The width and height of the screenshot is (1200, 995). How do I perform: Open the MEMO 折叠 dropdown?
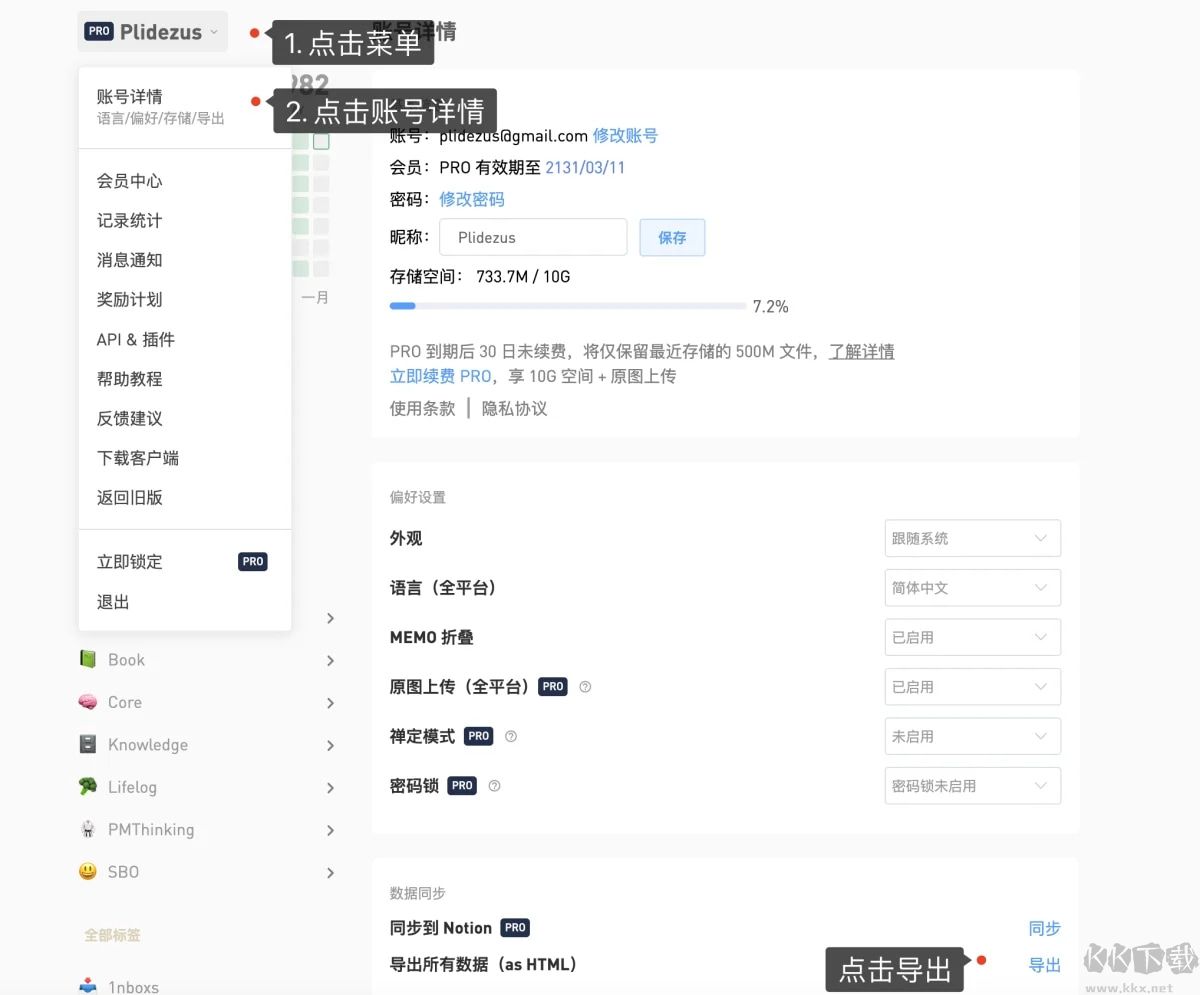(971, 637)
